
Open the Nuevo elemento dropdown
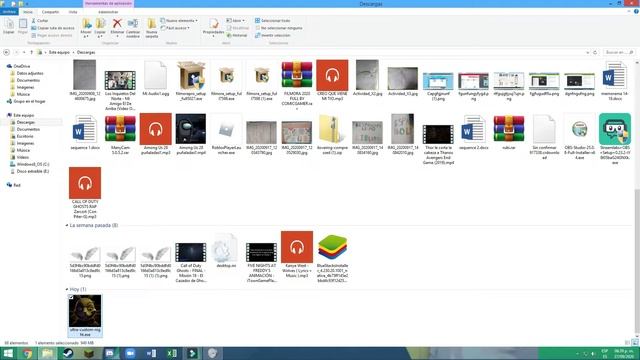[x=179, y=20]
